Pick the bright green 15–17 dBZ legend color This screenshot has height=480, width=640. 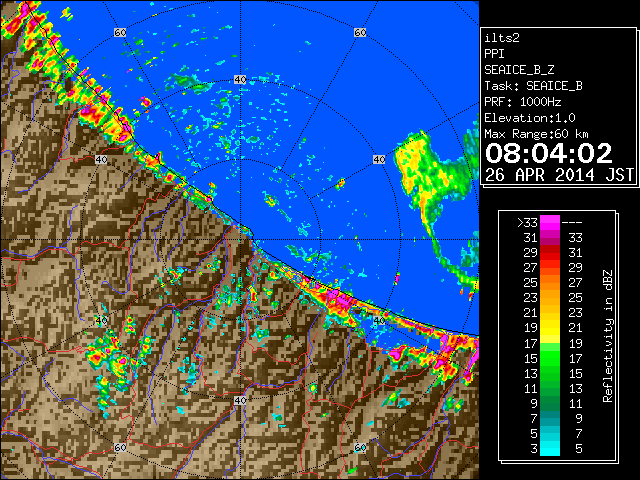[550, 358]
